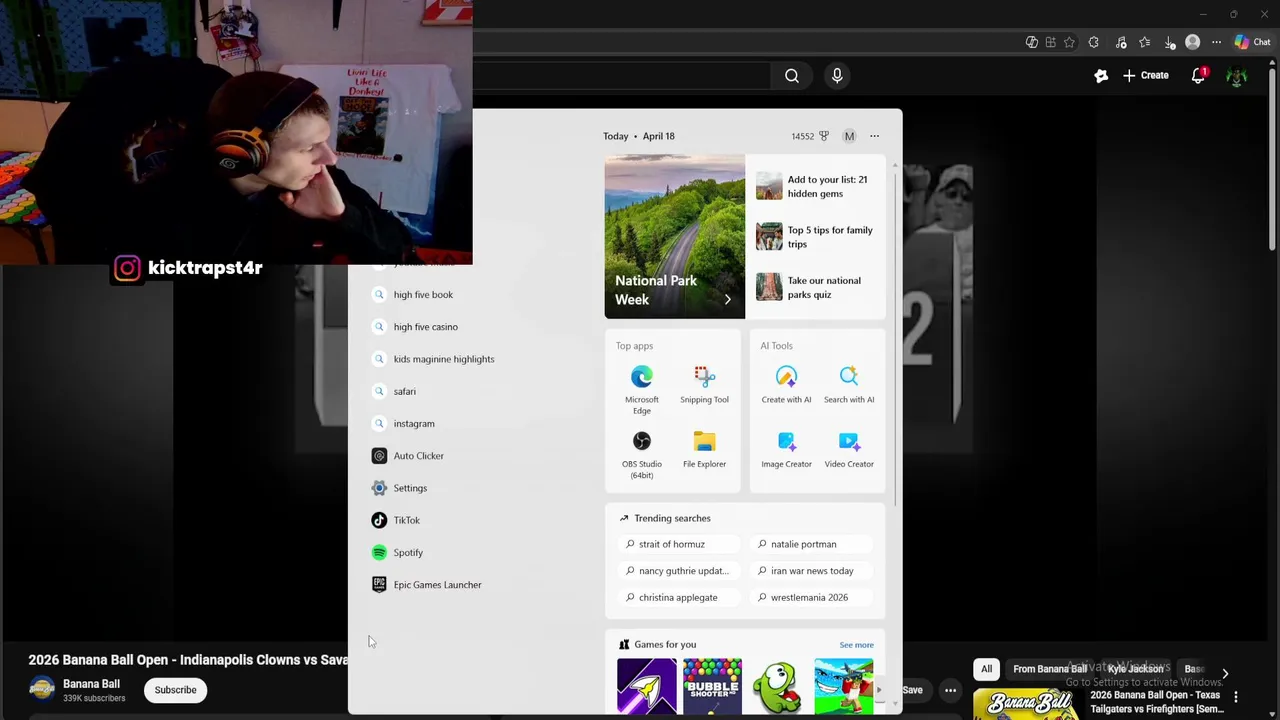Select Kyle Jackson filter chip

(1135, 669)
